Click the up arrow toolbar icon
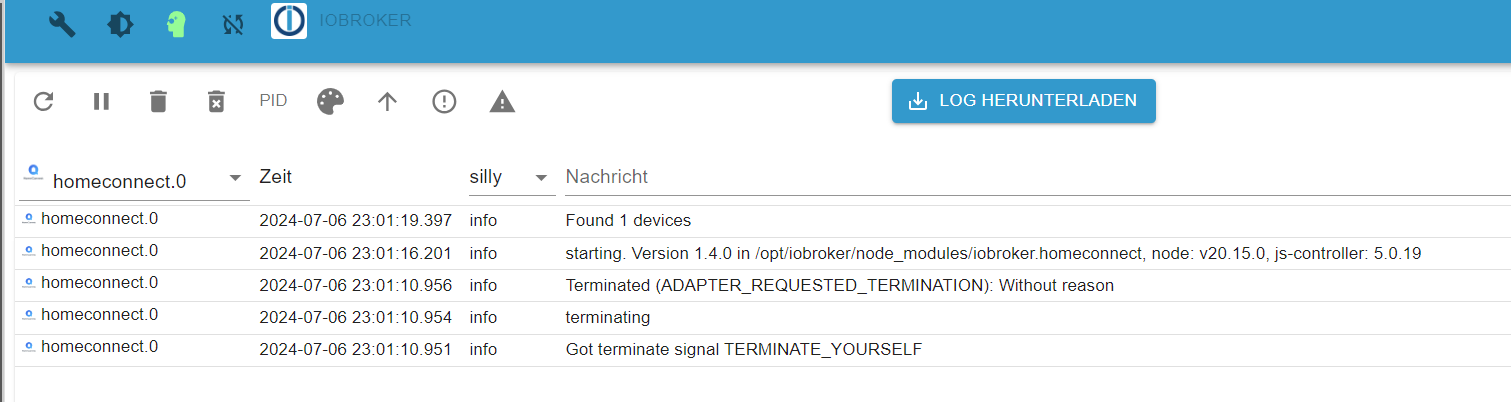 tap(387, 101)
